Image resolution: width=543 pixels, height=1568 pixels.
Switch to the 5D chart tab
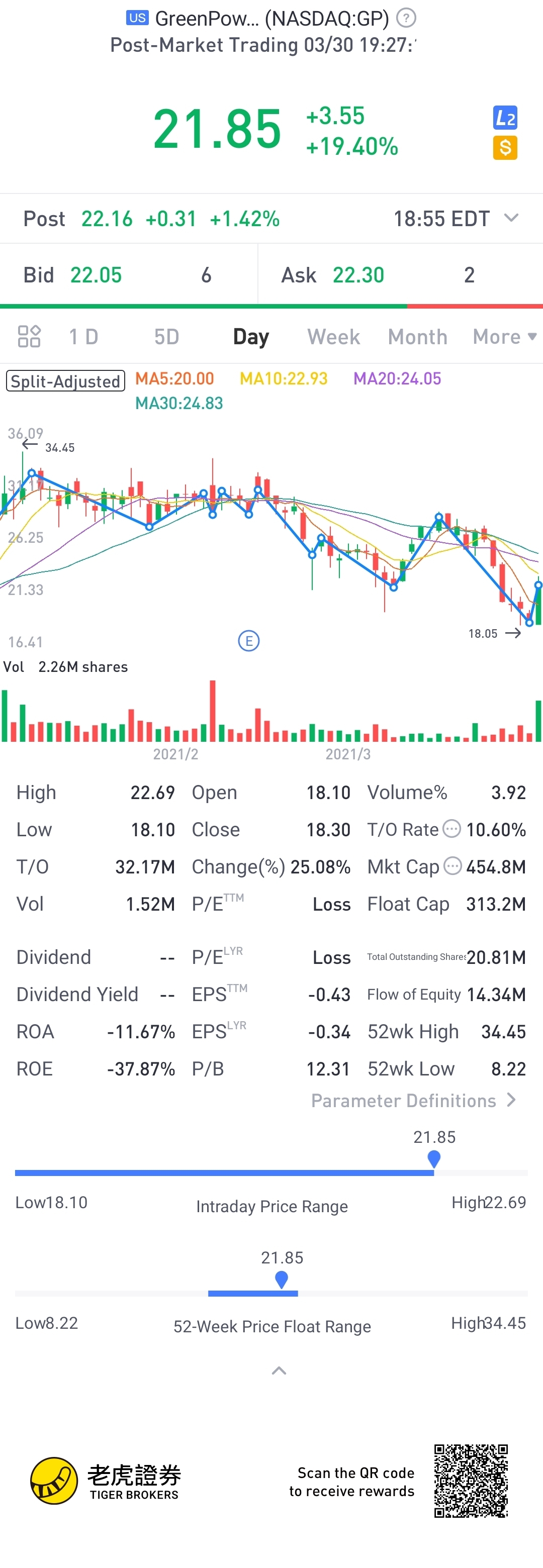click(x=166, y=337)
